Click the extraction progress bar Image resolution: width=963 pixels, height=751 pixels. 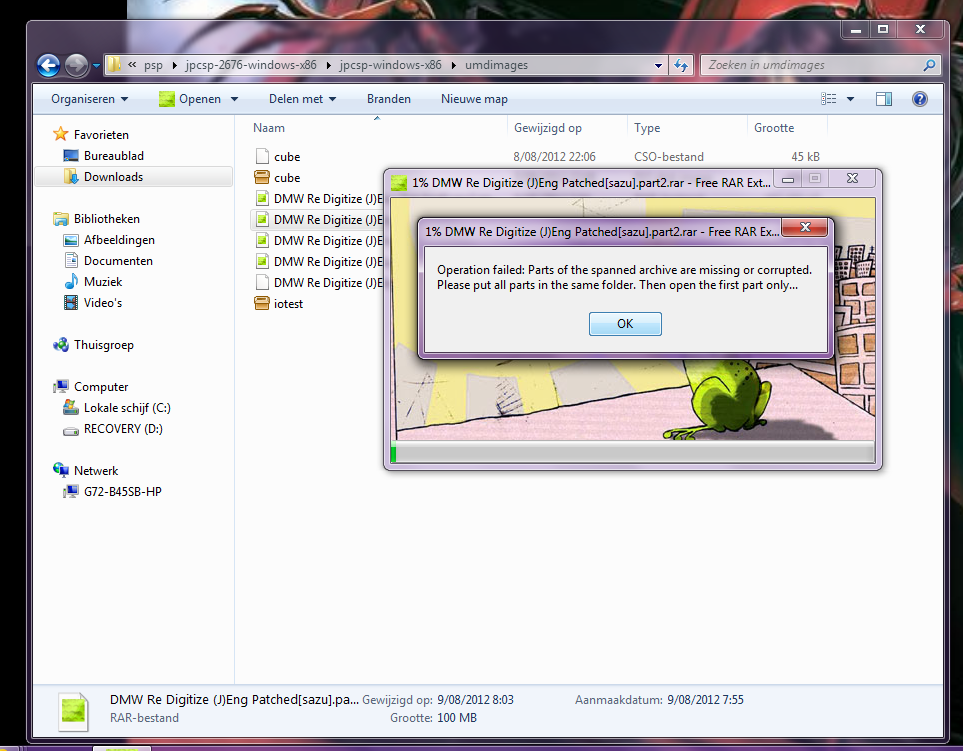(633, 453)
